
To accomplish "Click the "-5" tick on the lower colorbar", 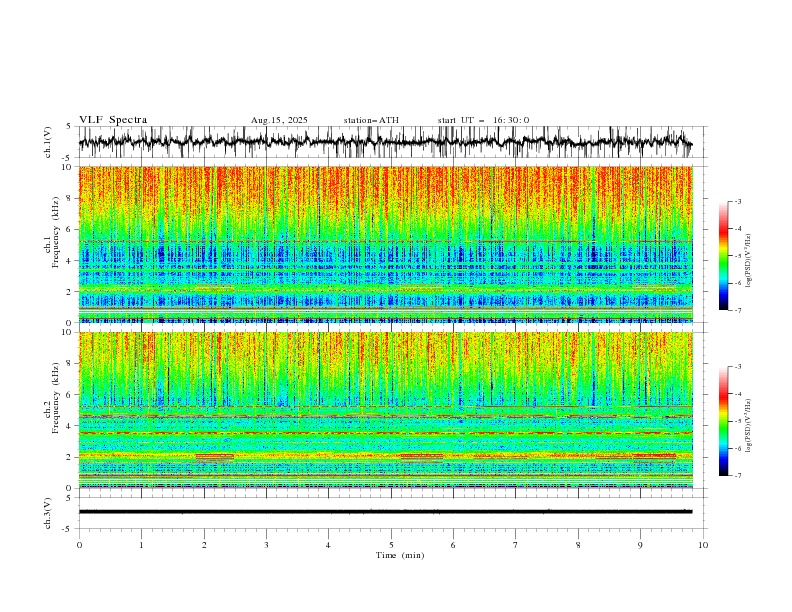I will pos(737,421).
